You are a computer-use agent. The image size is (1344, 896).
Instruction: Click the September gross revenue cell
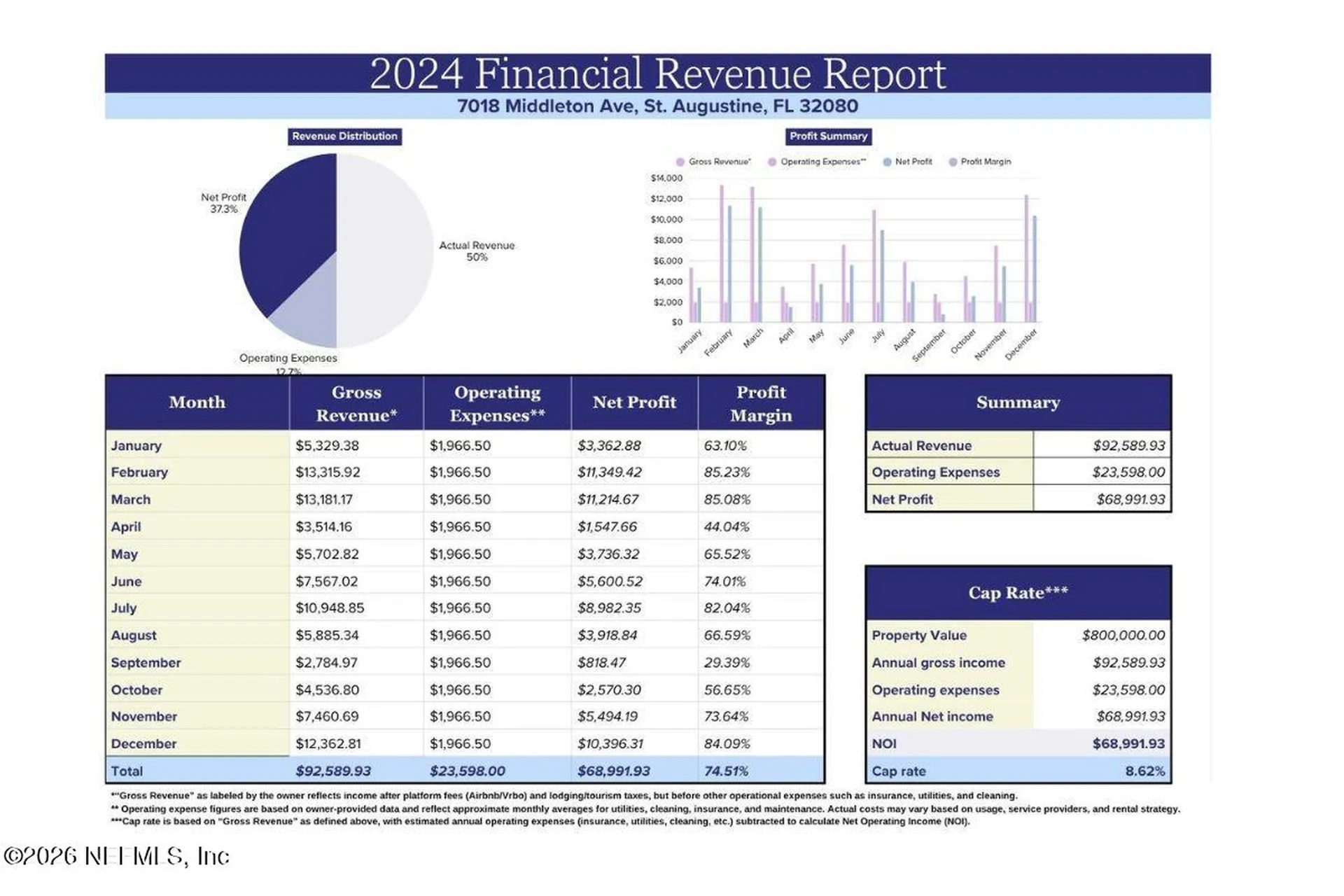point(326,663)
